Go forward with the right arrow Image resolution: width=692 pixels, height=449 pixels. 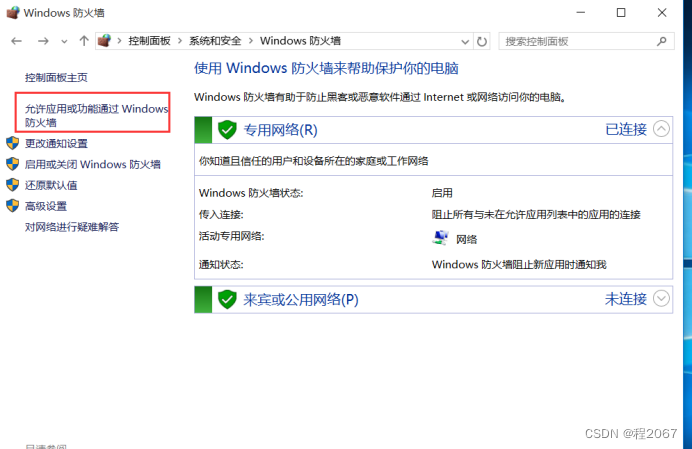pos(43,41)
